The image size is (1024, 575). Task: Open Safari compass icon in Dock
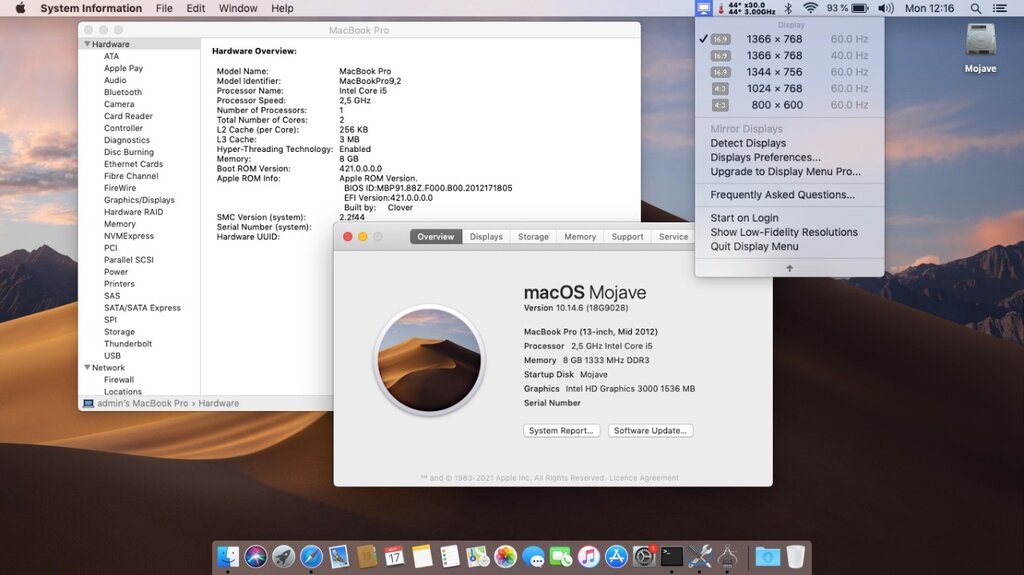coord(311,557)
